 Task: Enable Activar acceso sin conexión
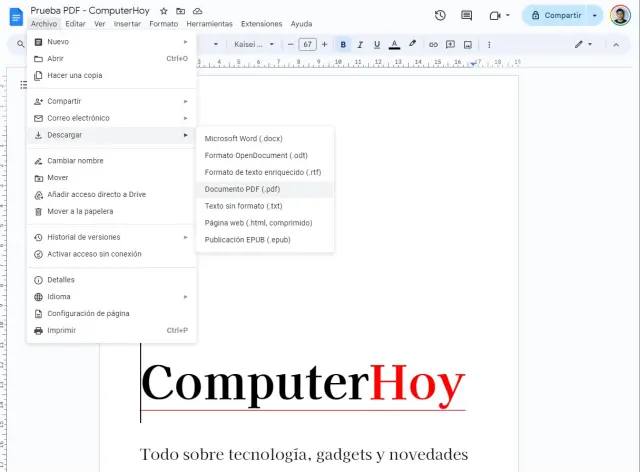(94, 254)
